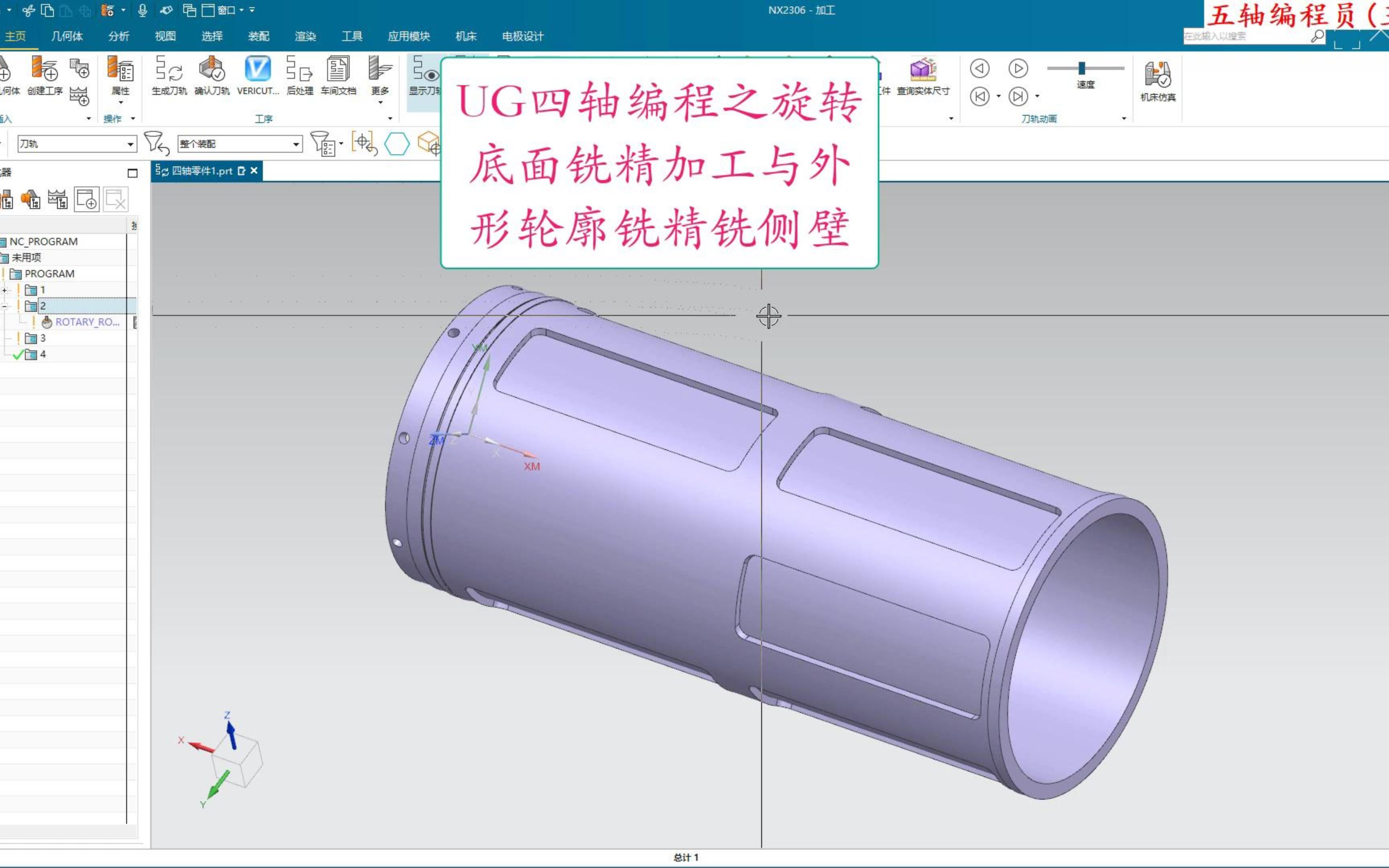The height and width of the screenshot is (868, 1389).
Task: Open the 装配 ribbon tab
Action: pyautogui.click(x=259, y=36)
